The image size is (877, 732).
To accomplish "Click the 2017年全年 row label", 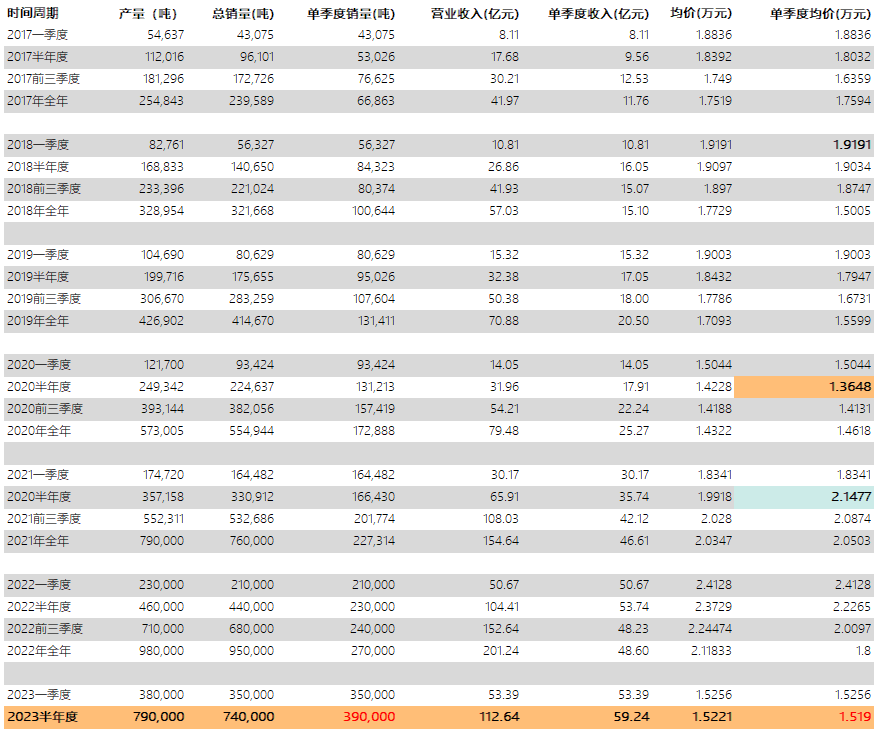I will click(37, 101).
